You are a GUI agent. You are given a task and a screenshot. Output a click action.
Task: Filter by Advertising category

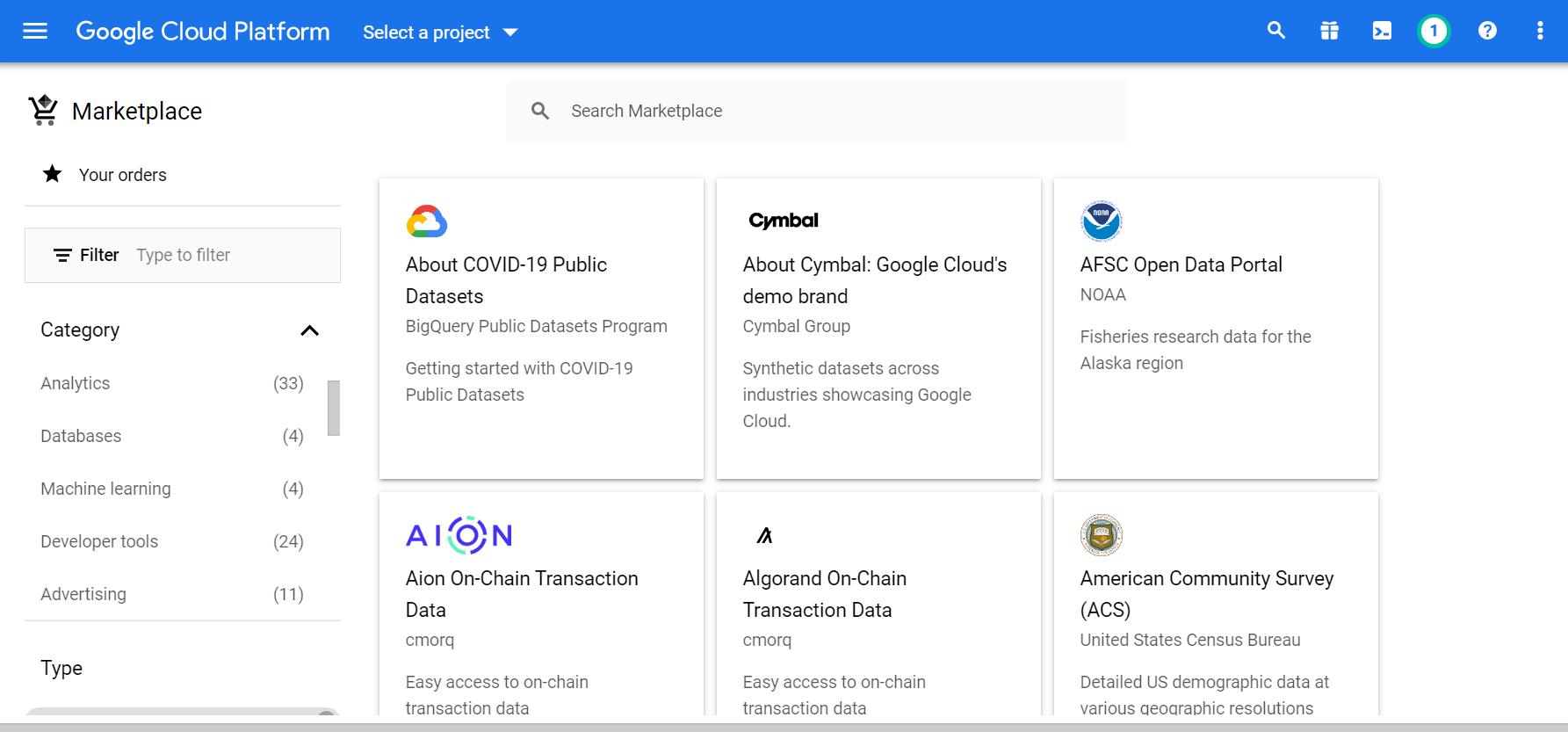pos(172,594)
